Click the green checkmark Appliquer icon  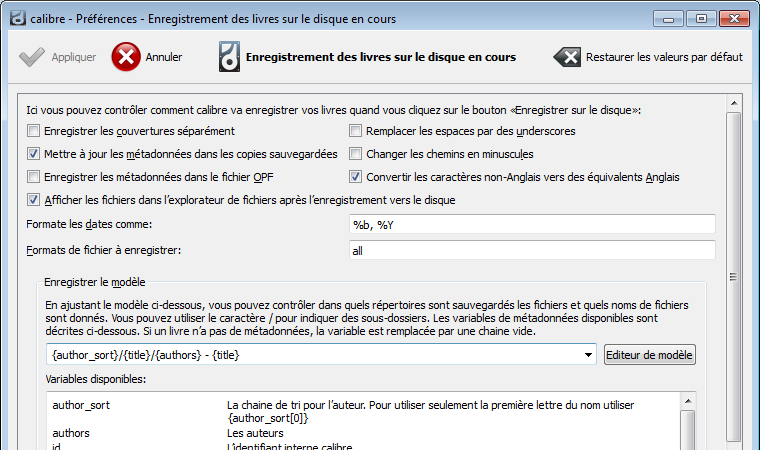pyautogui.click(x=32, y=57)
